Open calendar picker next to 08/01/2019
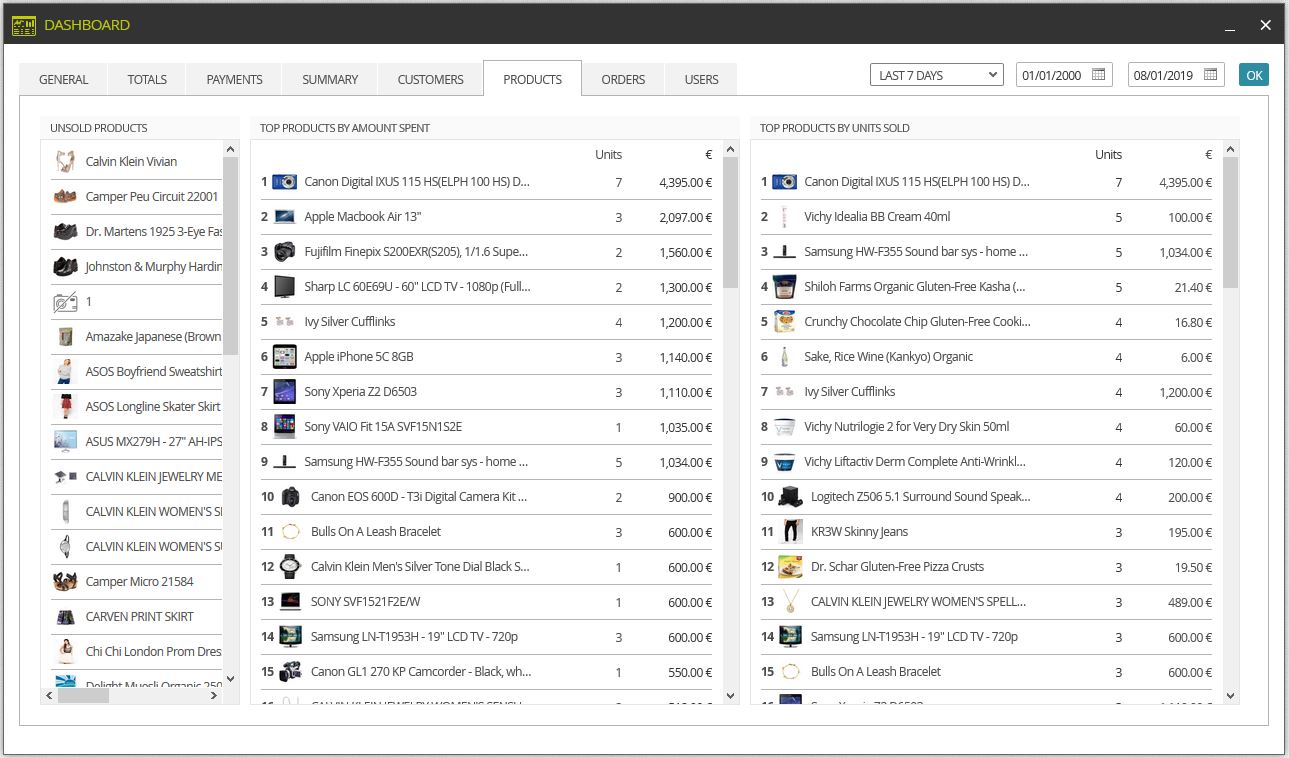The width and height of the screenshot is (1289, 758). tap(1211, 75)
